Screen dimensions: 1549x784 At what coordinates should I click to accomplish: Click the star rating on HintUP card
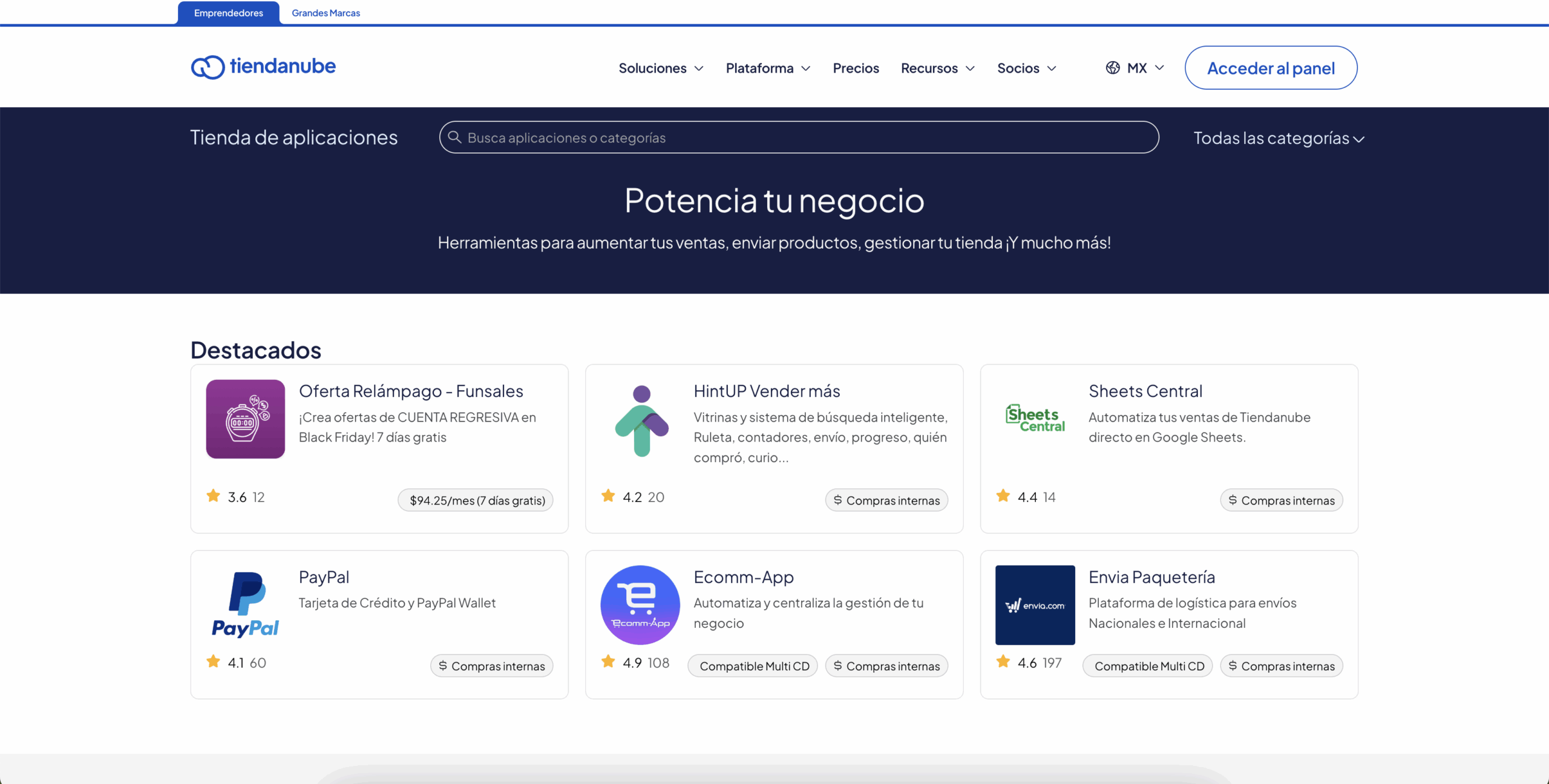(x=608, y=496)
